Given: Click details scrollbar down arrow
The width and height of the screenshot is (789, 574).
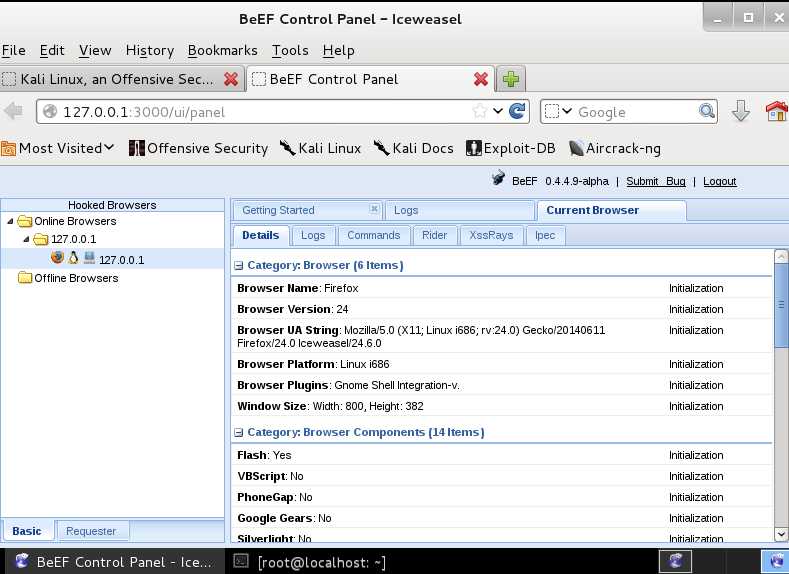Looking at the screenshot, I should [781, 534].
